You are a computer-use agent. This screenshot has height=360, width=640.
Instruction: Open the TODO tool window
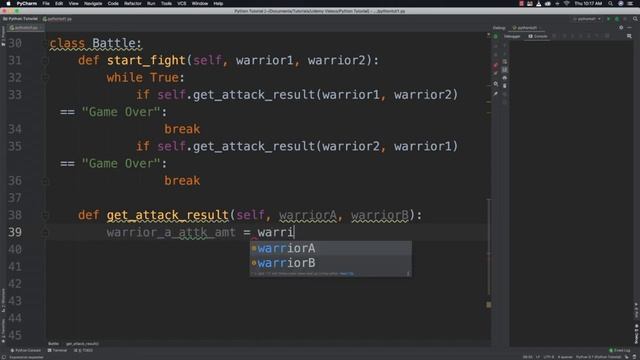83,350
